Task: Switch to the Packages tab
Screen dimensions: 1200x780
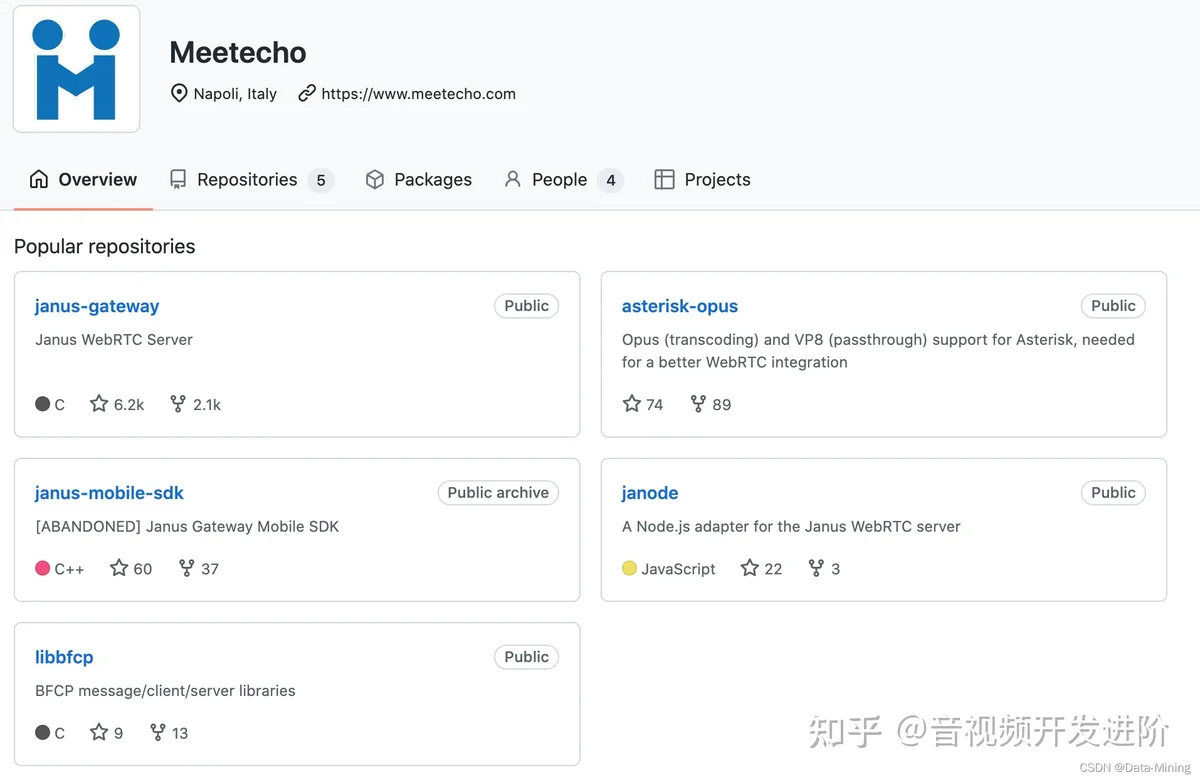Action: click(418, 180)
